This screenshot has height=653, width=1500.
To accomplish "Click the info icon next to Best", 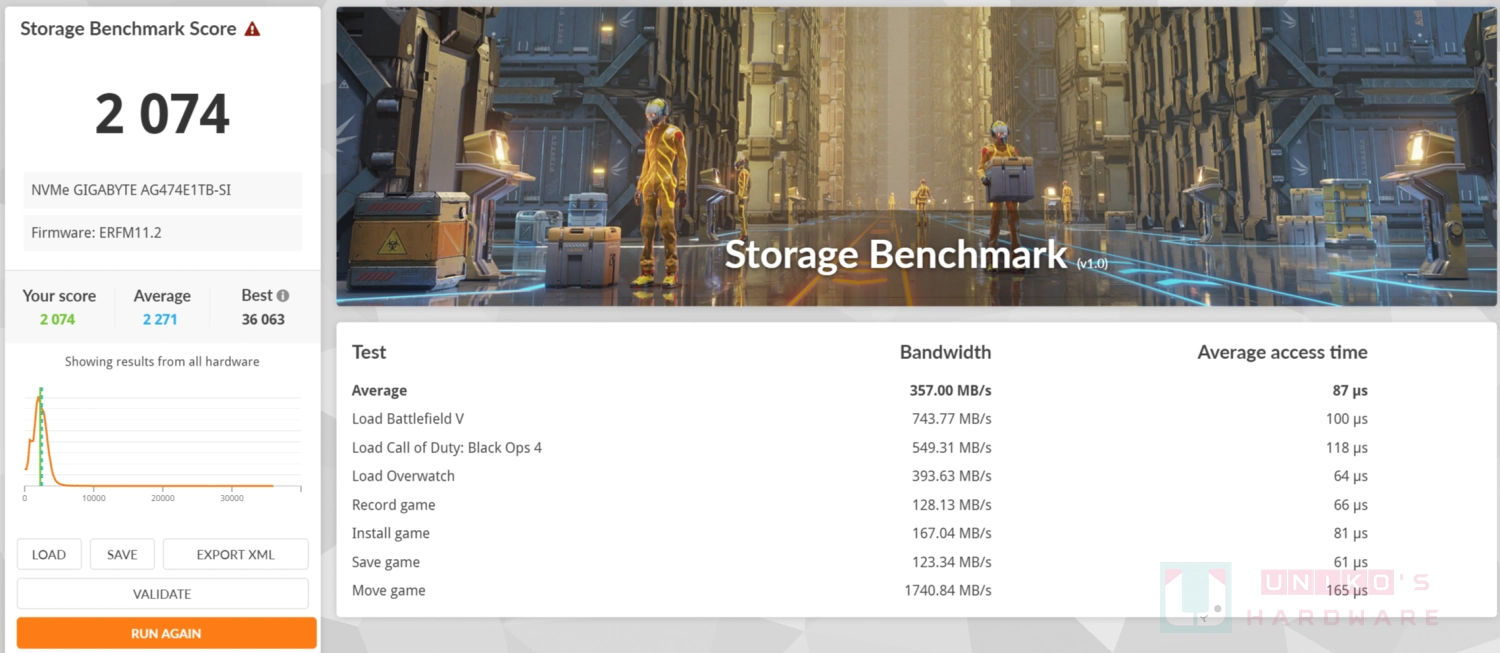I will (x=283, y=296).
